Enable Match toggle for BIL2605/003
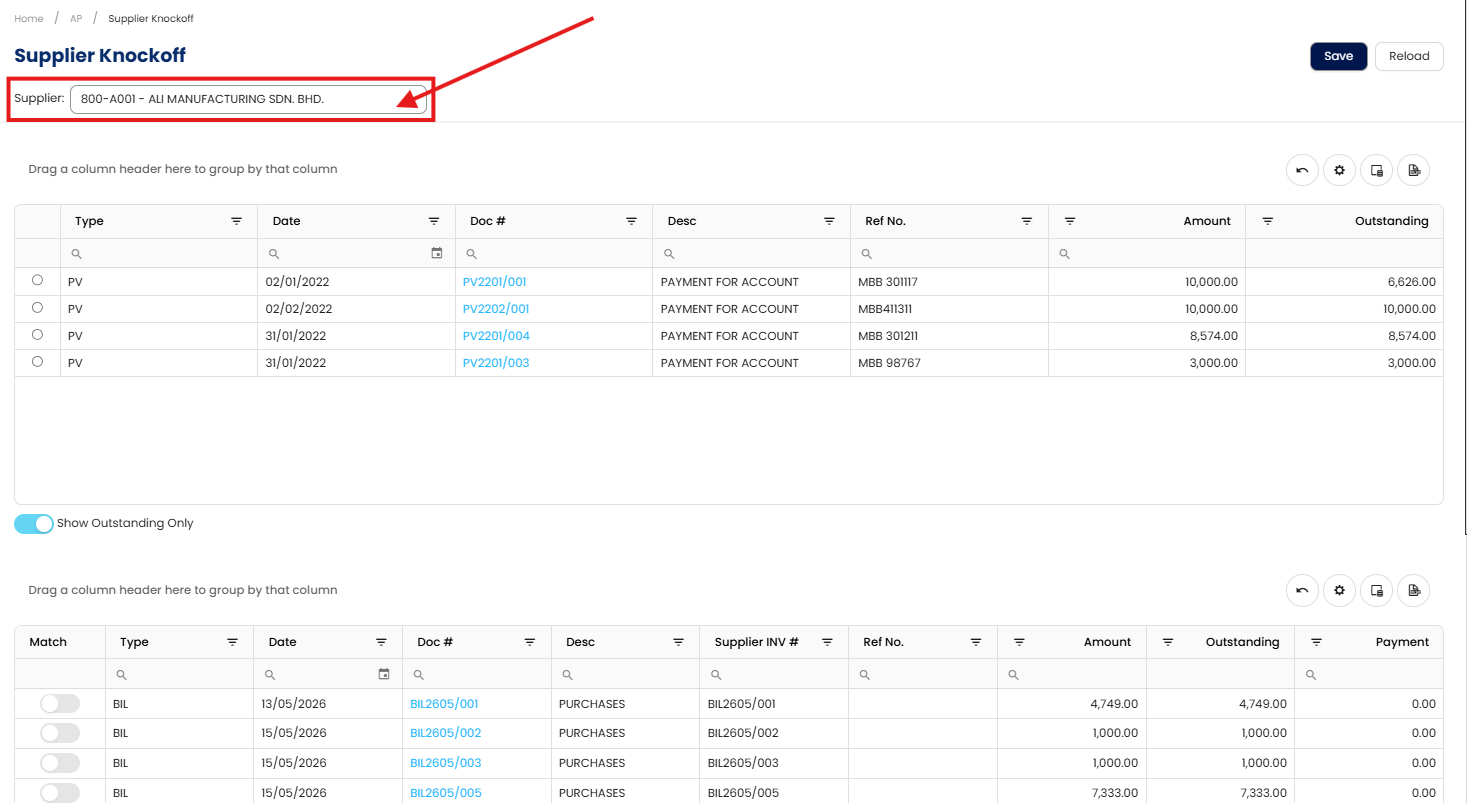1467x803 pixels. [x=60, y=763]
